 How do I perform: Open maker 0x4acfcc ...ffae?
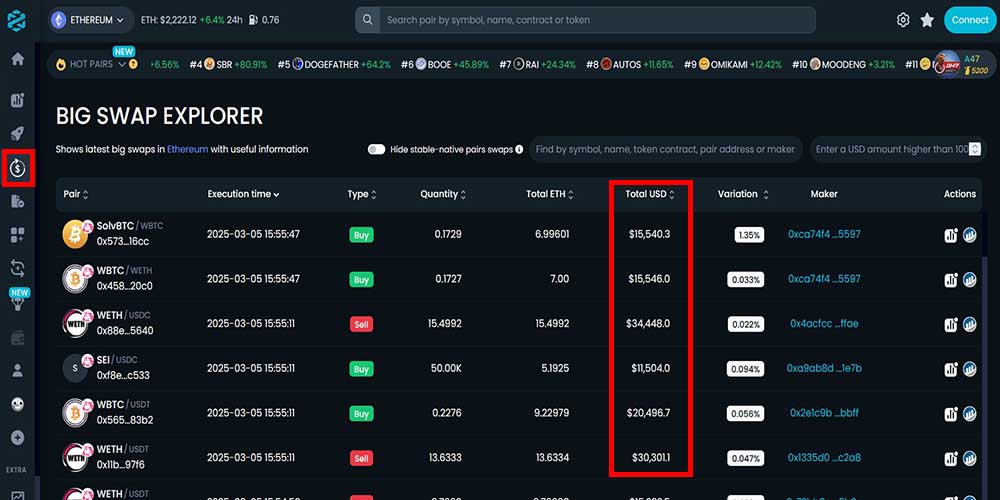pyautogui.click(x=824, y=324)
